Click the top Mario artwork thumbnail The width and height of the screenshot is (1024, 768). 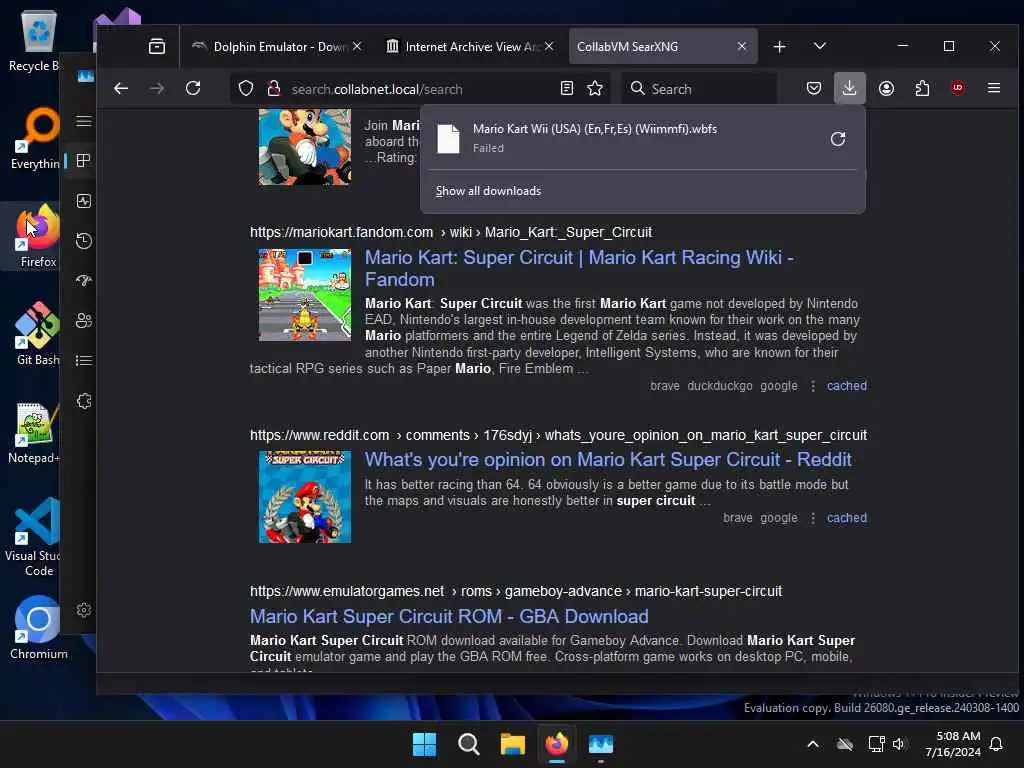pos(305,148)
